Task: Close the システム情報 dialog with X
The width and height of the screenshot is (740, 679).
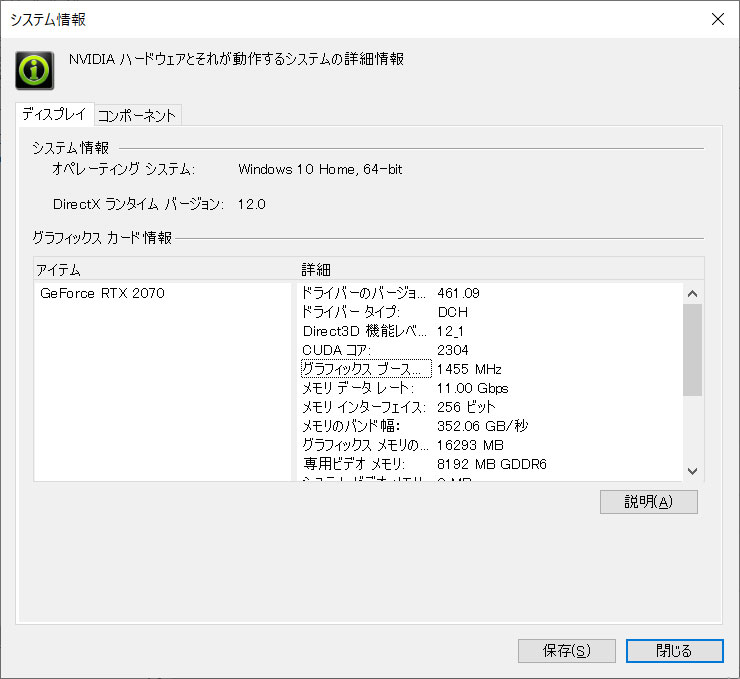Action: coord(718,19)
